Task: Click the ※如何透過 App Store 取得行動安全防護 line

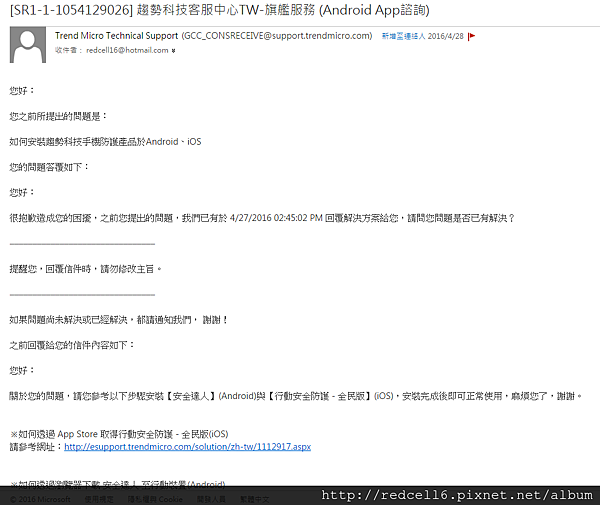Action: coord(119,434)
